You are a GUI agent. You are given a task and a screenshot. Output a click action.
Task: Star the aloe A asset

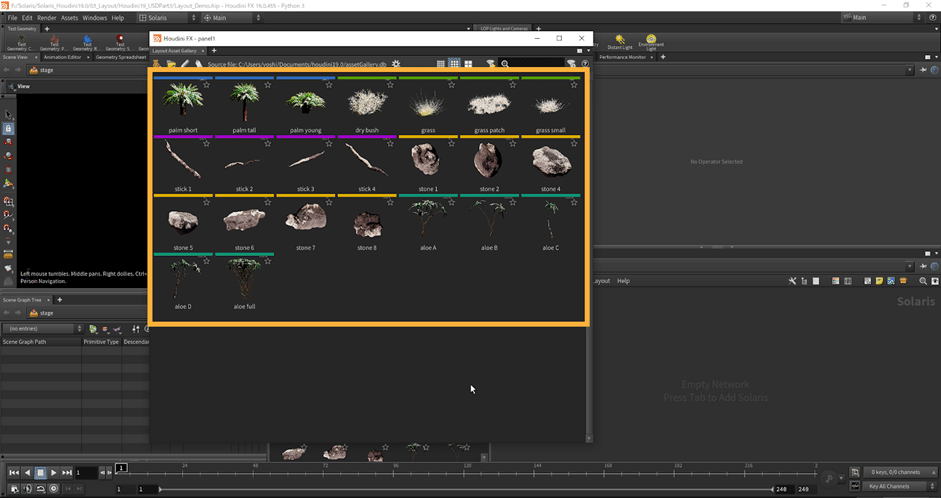[x=451, y=202]
